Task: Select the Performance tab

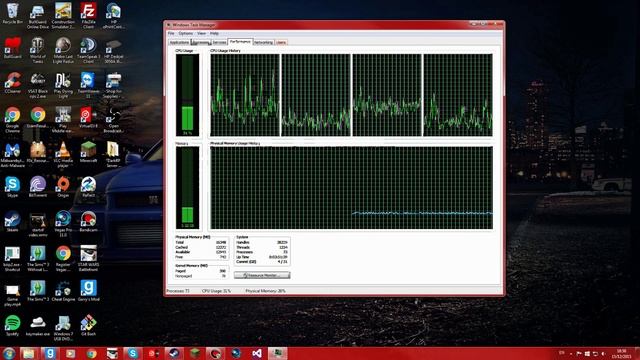Action: (240, 42)
